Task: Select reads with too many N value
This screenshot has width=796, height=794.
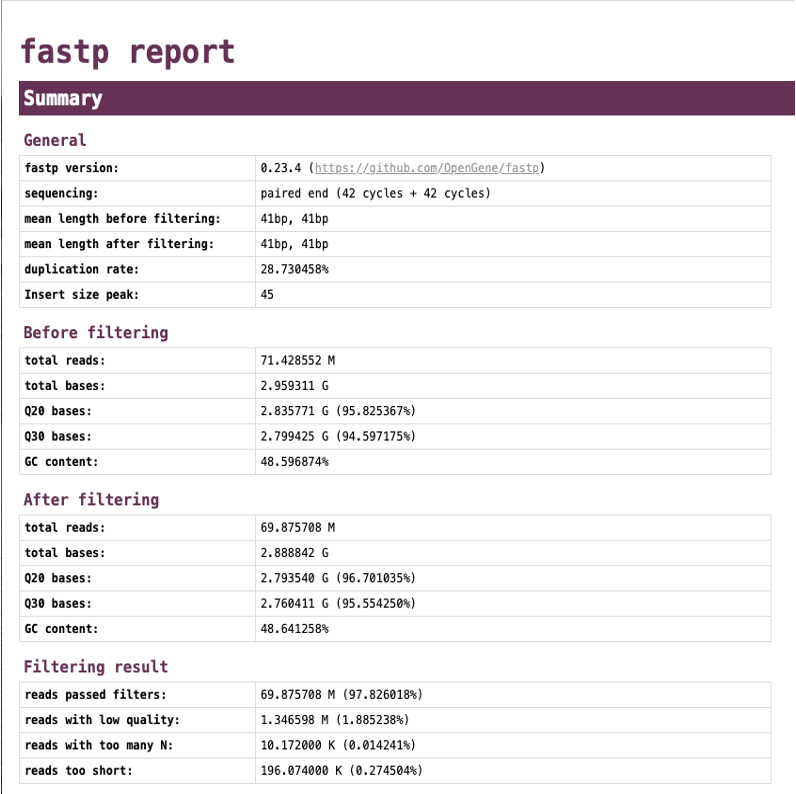Action: point(338,745)
